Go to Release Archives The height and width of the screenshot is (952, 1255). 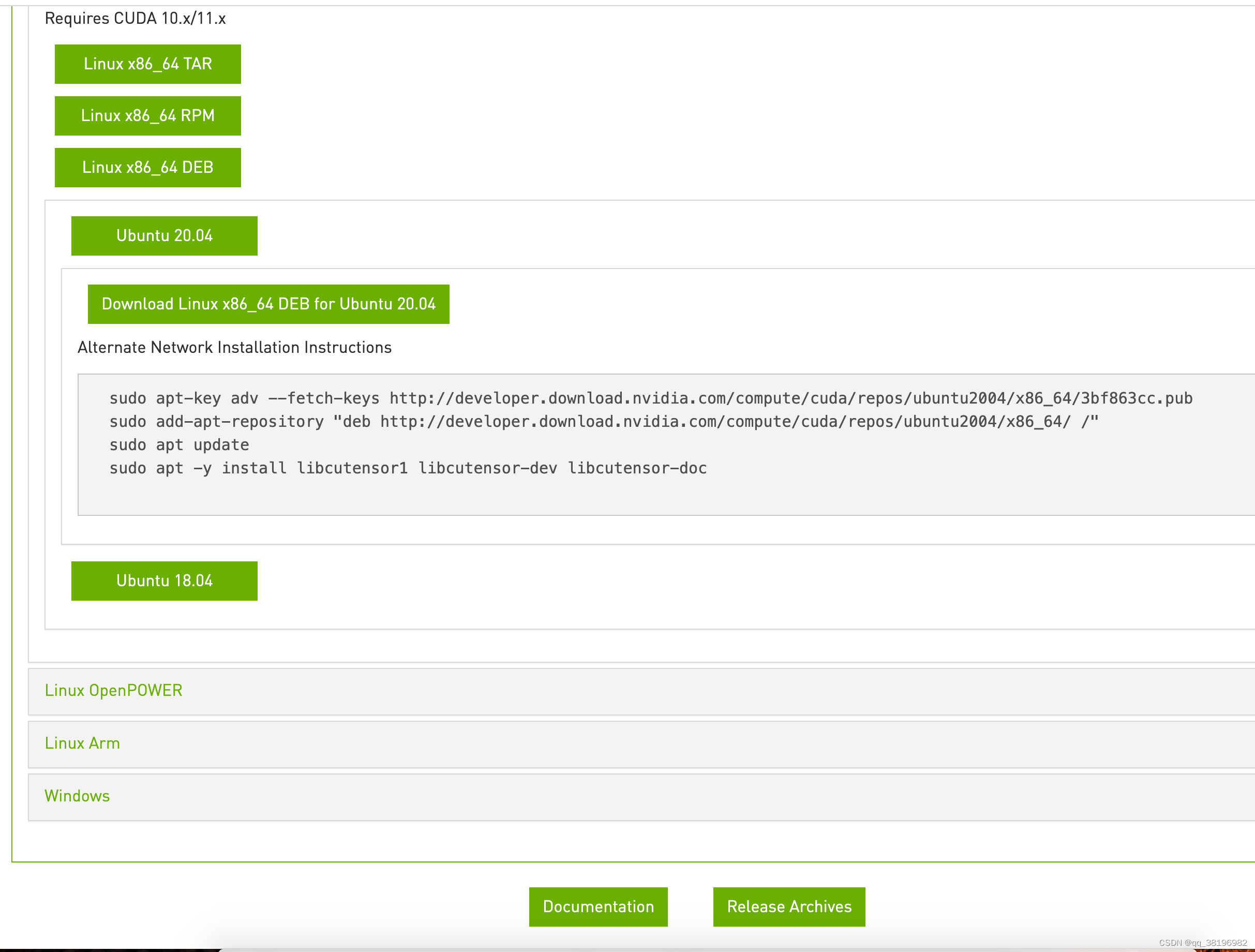point(788,906)
